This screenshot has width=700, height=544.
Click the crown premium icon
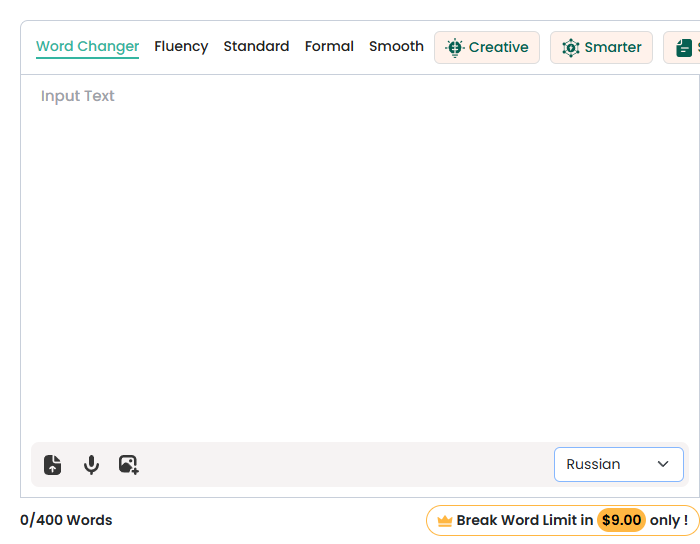[445, 521]
